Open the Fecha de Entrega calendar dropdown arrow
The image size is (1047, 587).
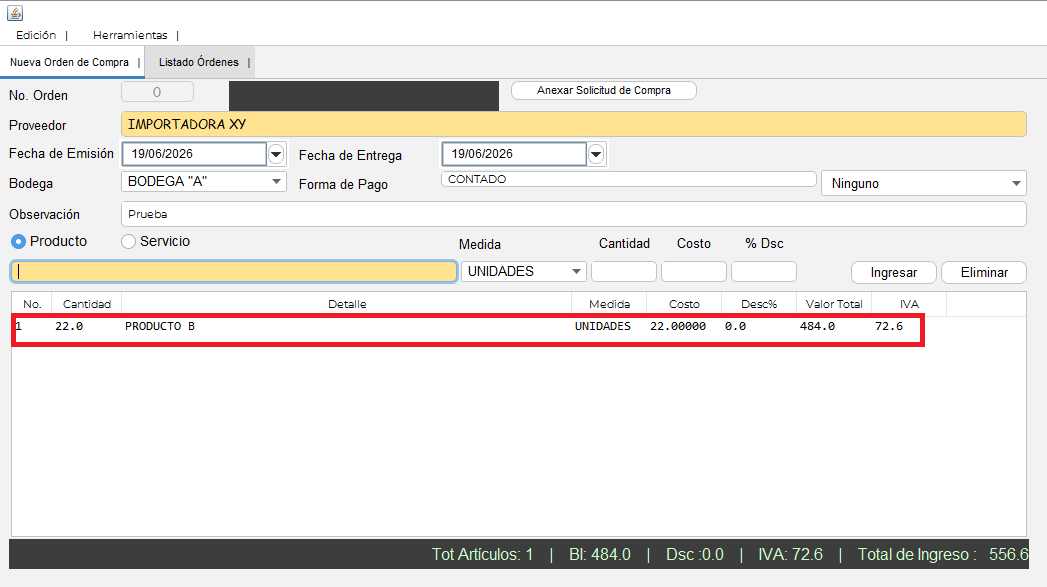tap(596, 154)
